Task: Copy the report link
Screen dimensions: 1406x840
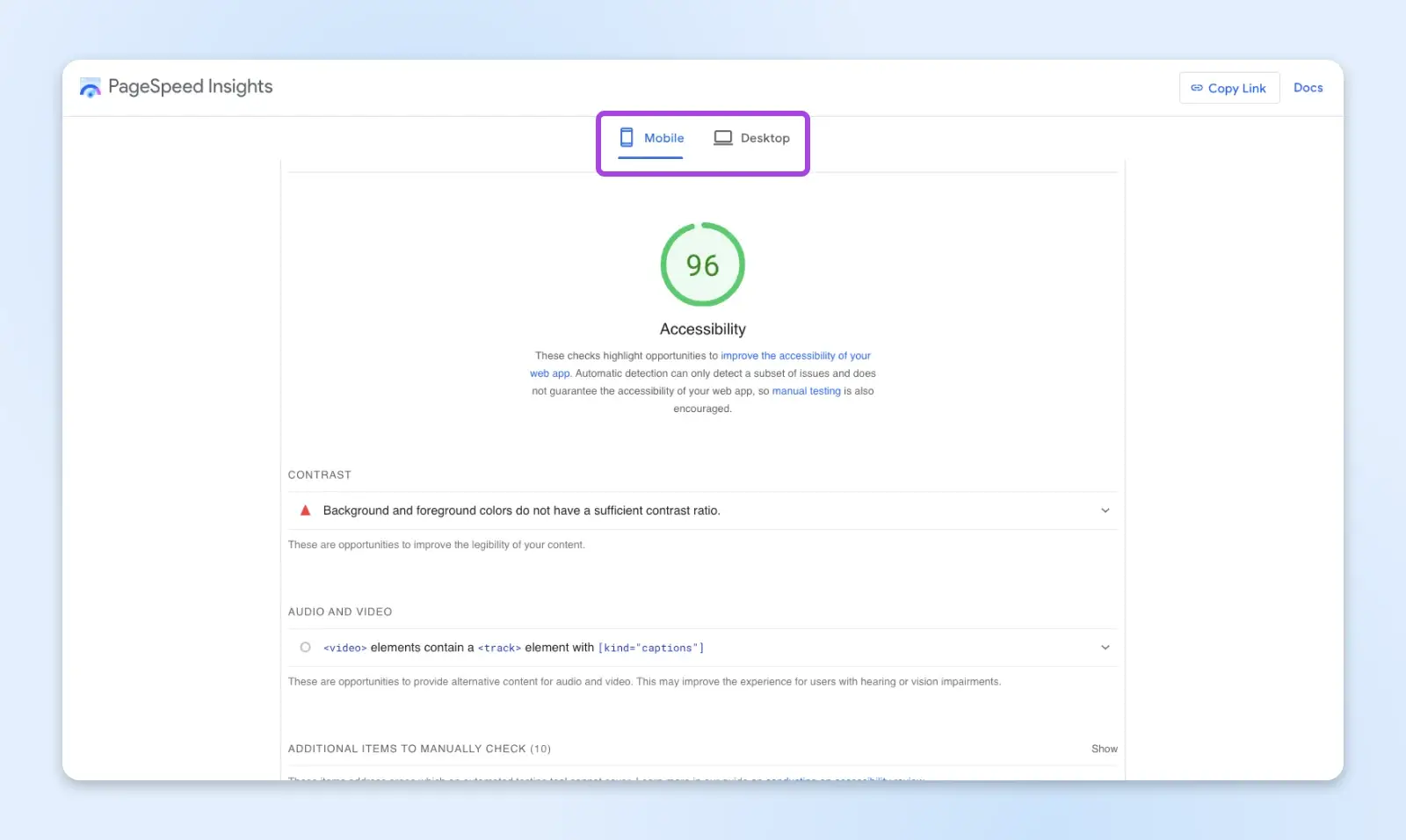Action: [x=1229, y=88]
